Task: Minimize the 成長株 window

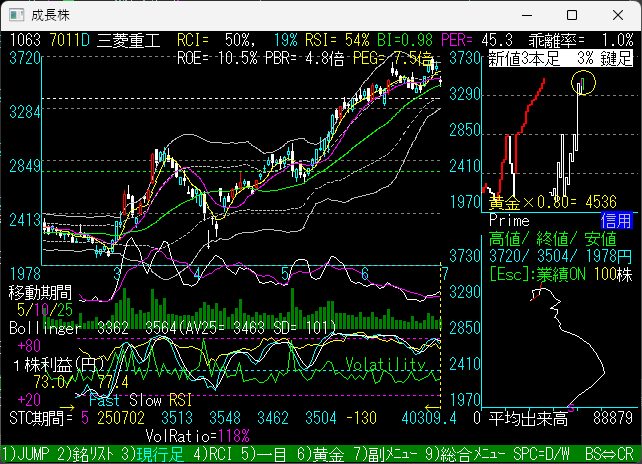Action: click(x=527, y=16)
